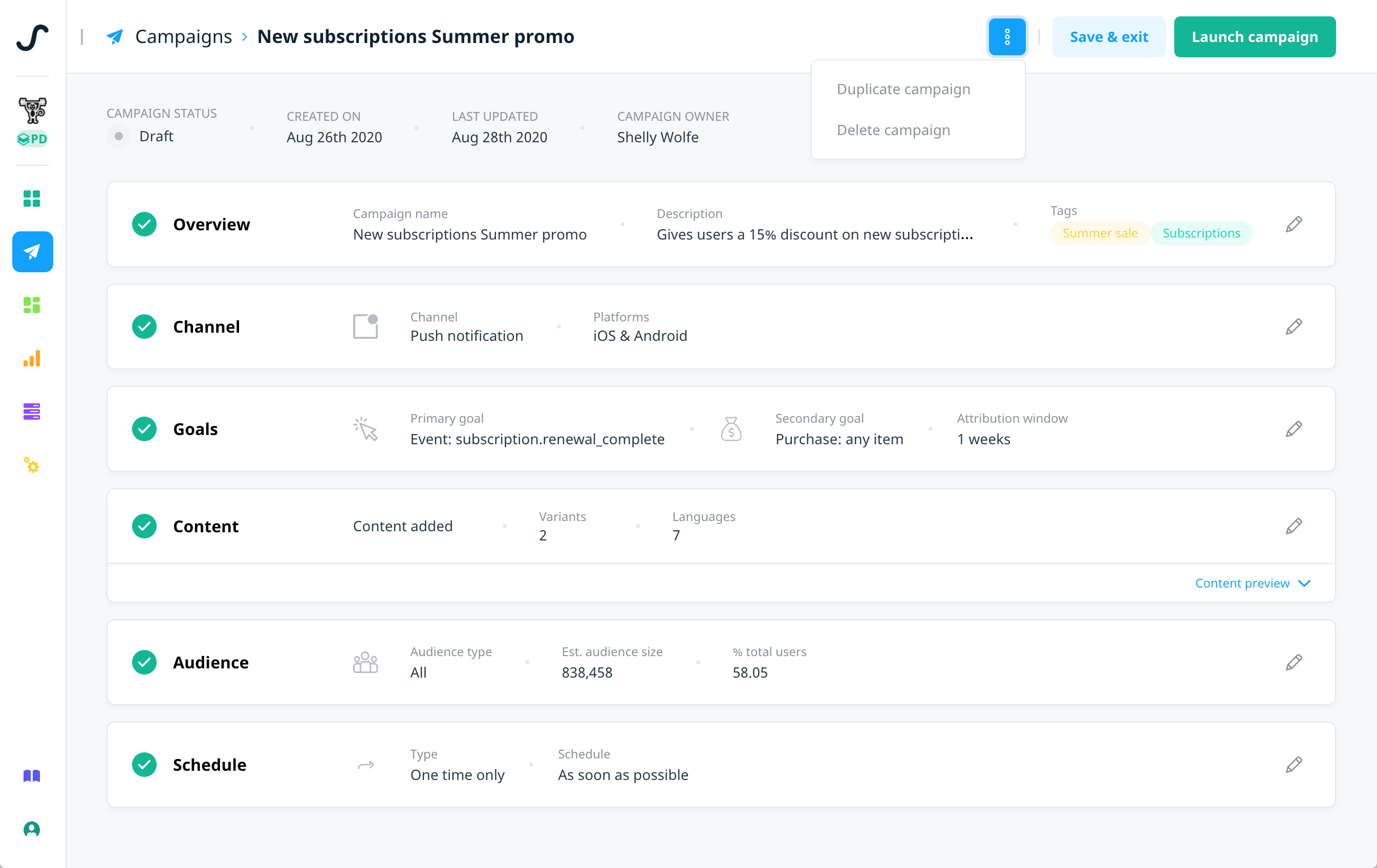Click the Overview section heading

[x=211, y=224]
